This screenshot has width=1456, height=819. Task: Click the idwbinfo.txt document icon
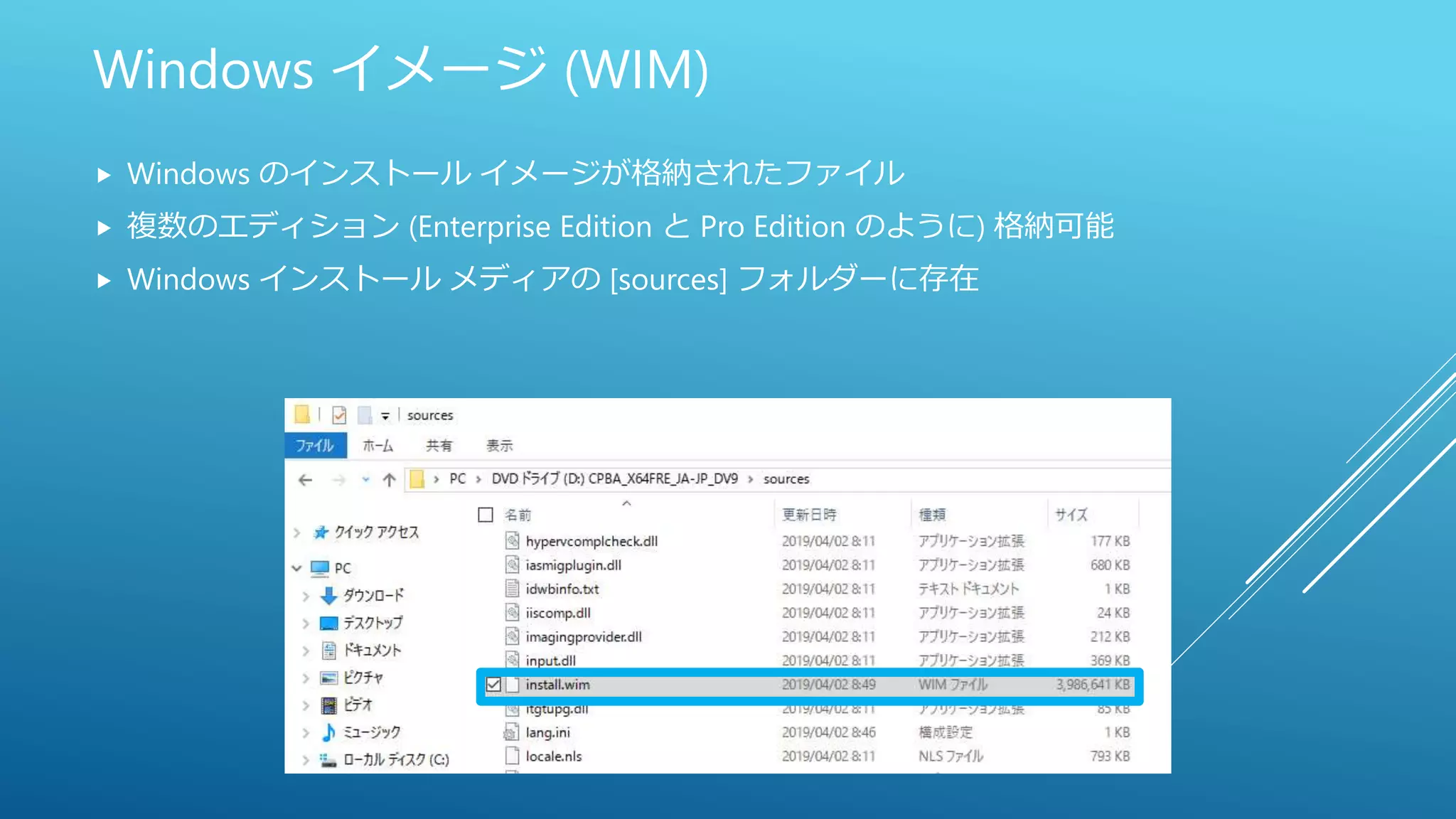(x=513, y=589)
